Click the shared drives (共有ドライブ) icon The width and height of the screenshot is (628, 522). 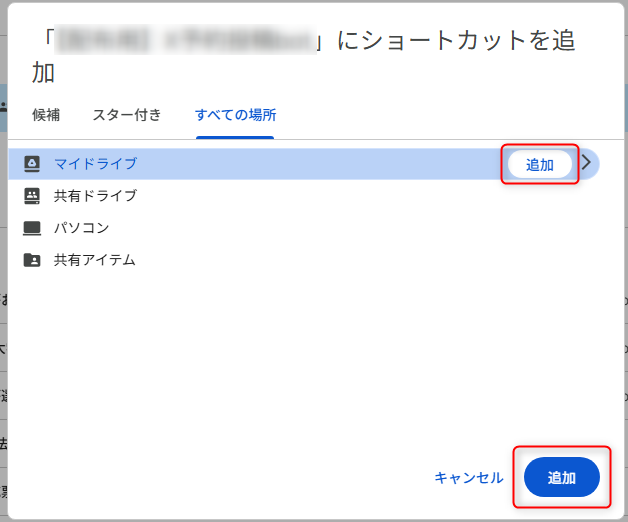32,196
